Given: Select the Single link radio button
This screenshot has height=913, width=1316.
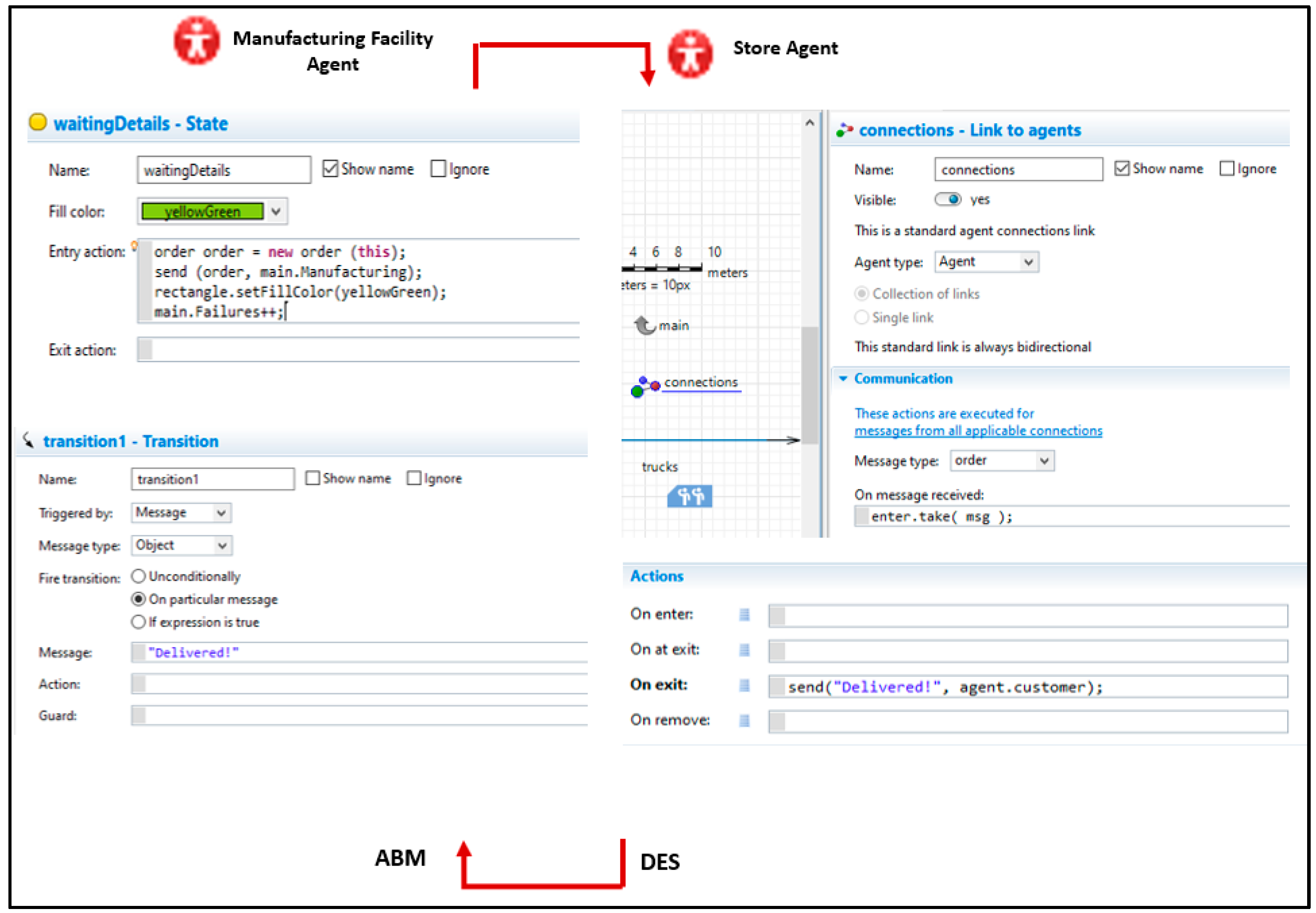Looking at the screenshot, I should click(x=861, y=317).
